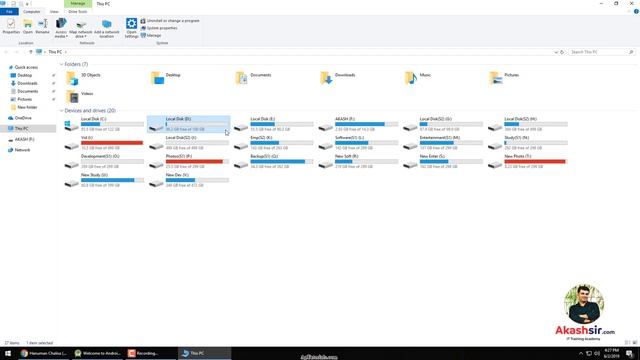Switch to the View ribbon tab
This screenshot has height=360, width=640.
pyautogui.click(x=54, y=11)
